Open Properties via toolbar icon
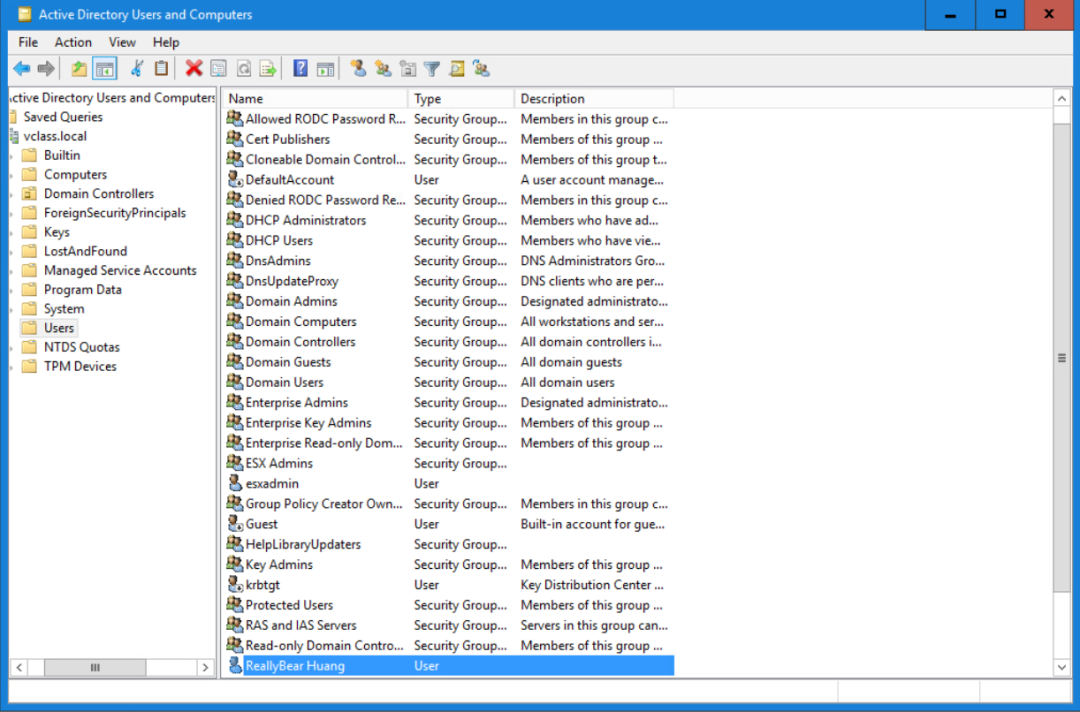 (x=218, y=68)
